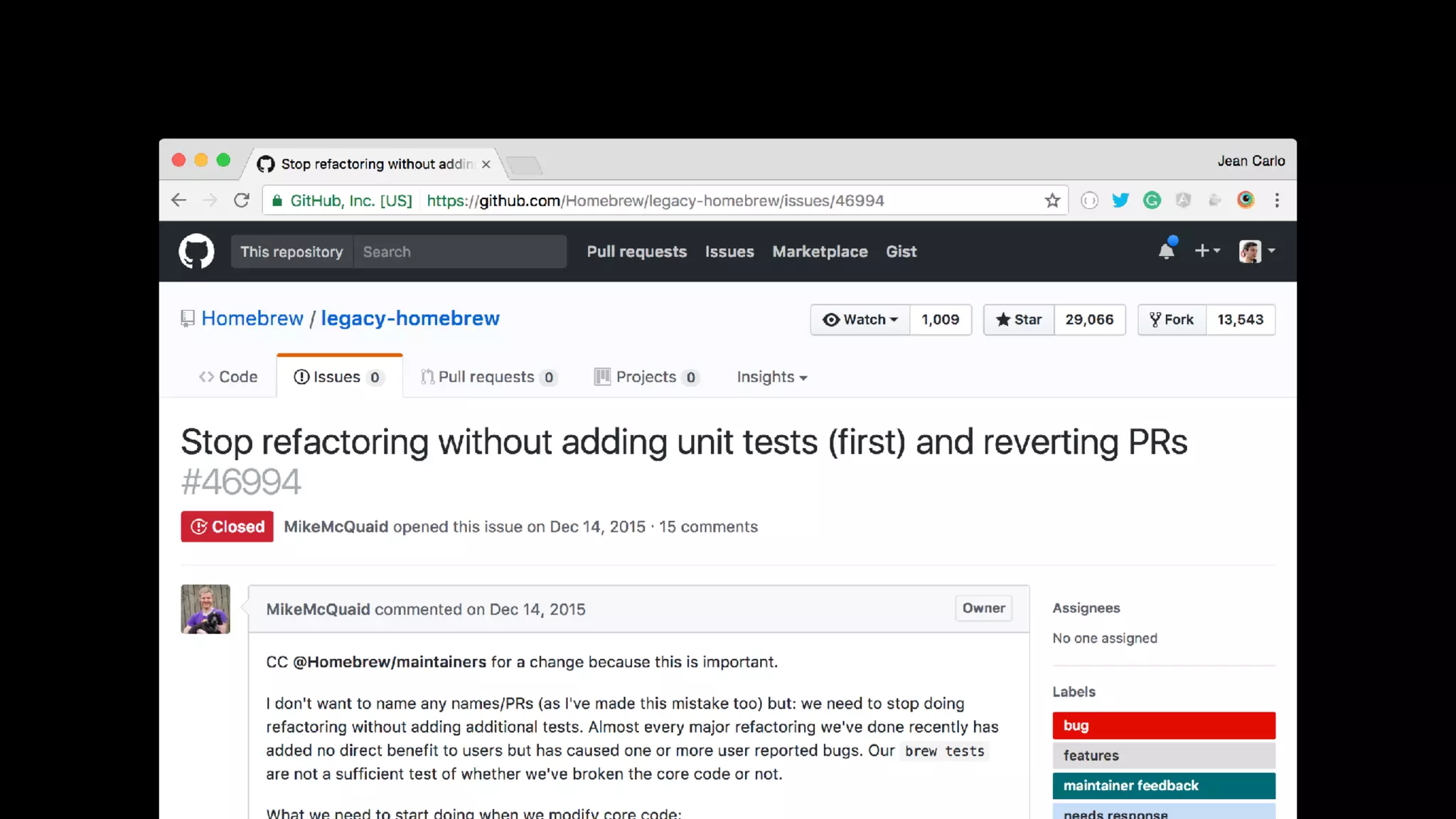Open the Watch dropdown

point(860,320)
